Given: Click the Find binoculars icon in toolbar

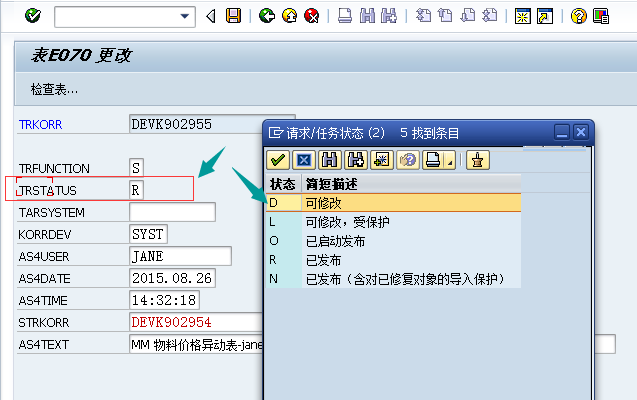Looking at the screenshot, I should 367,16.
